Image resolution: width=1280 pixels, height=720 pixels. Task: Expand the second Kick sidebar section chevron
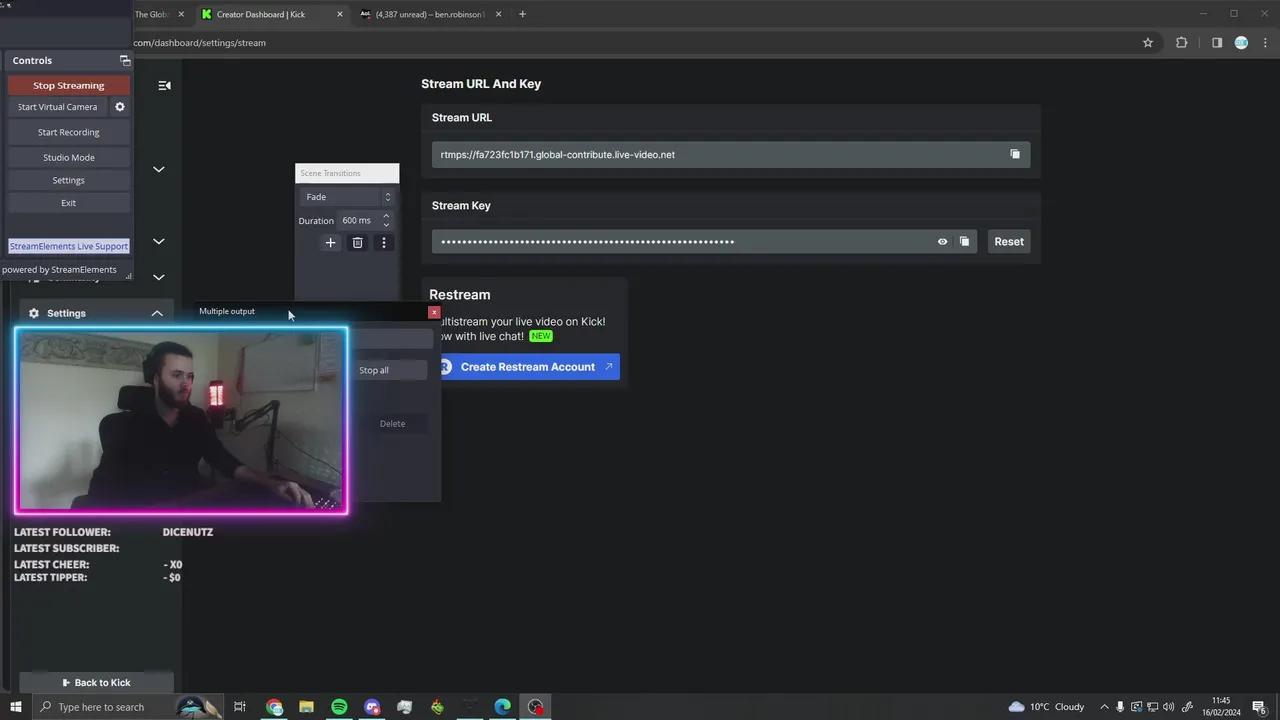coord(158,241)
